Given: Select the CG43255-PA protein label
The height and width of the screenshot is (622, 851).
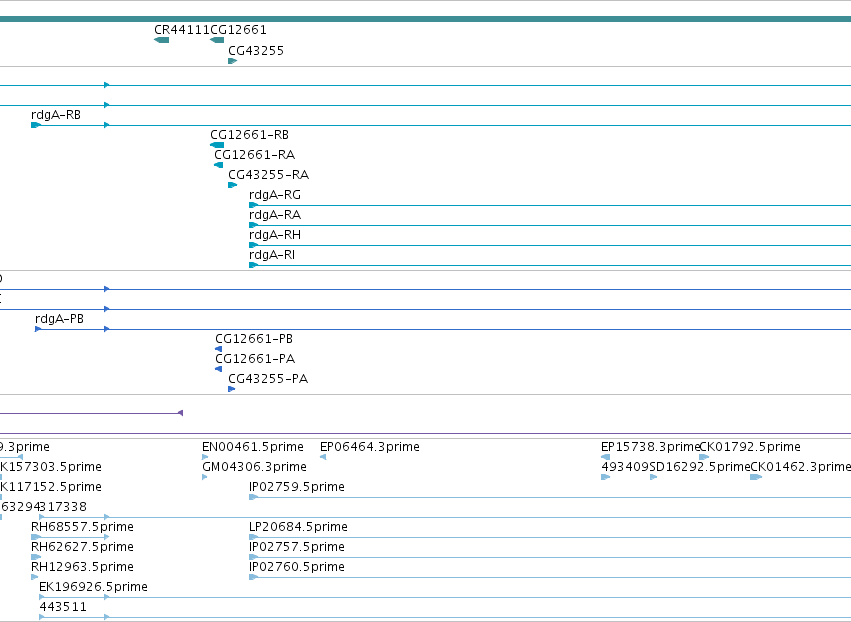Looking at the screenshot, I should 268,379.
